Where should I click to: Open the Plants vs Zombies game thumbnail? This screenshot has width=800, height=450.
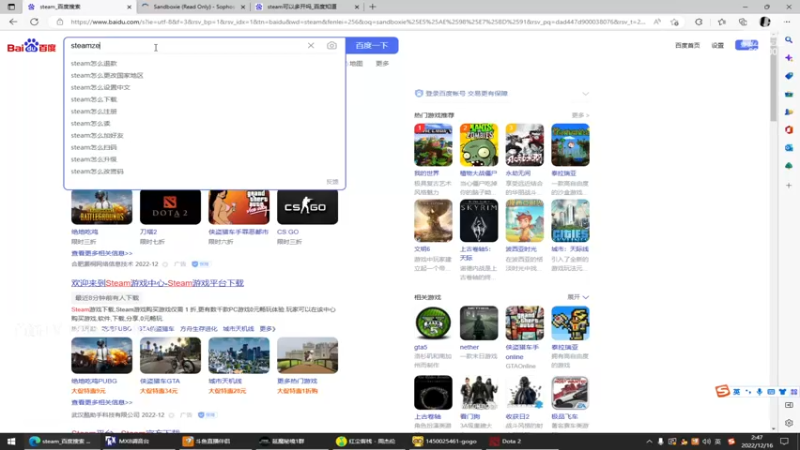point(479,145)
